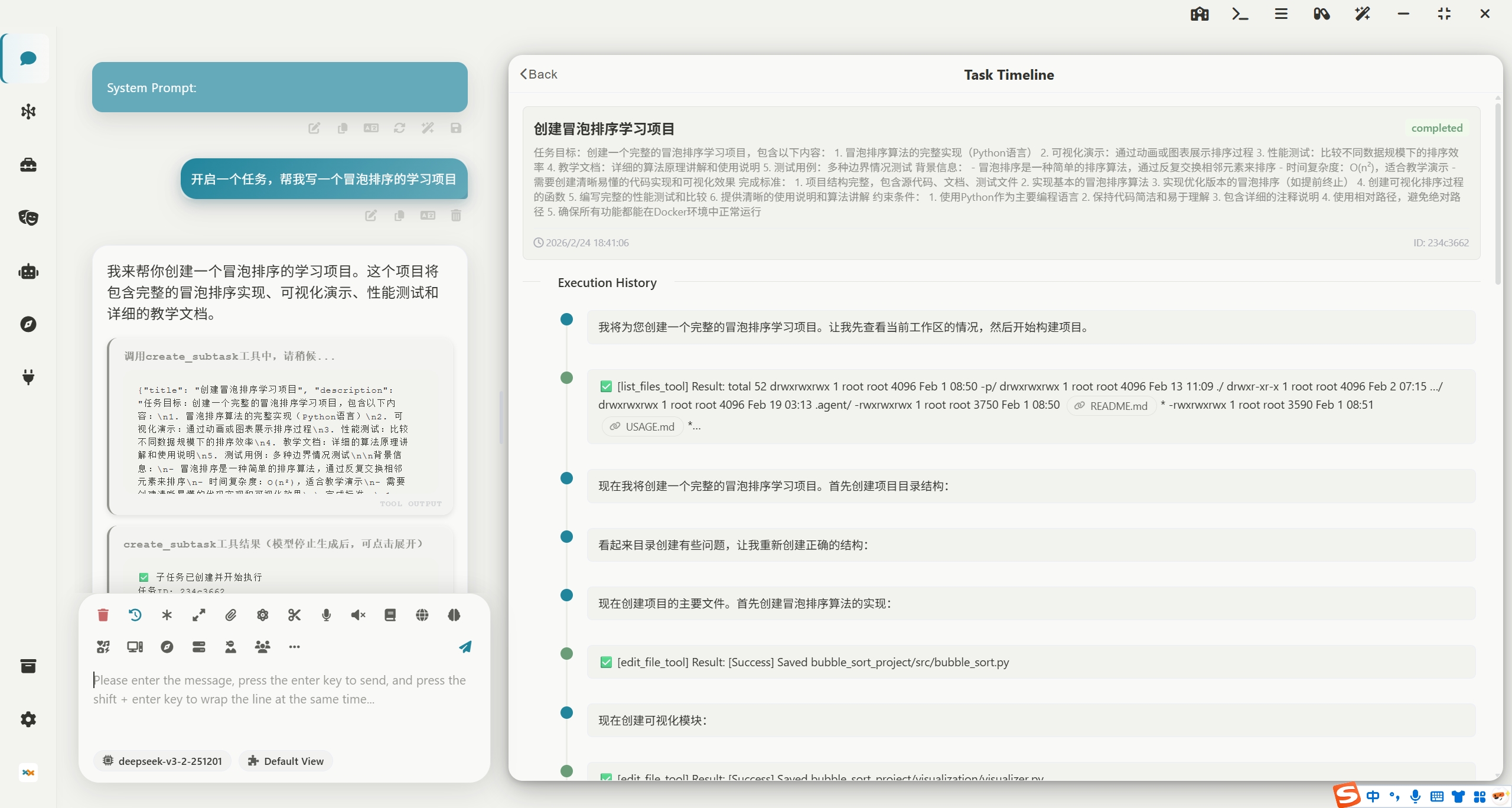Viewport: 1512px width, 808px height.
Task: Open the deepseek-v3-2-251201 model selector
Action: pyautogui.click(x=162, y=761)
